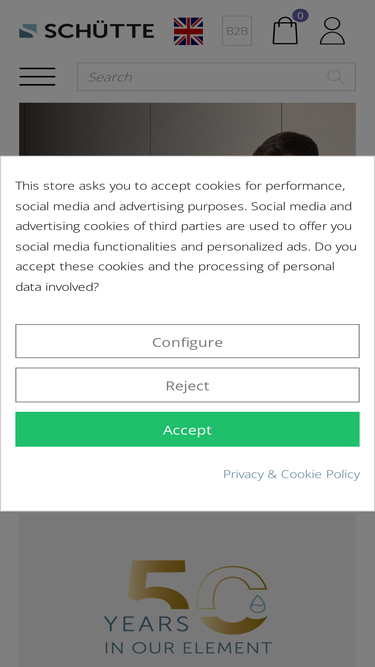Screen dimensions: 375x667
Task: Click the SCHÜTTE wordmark to go home
Action: pos(99,31)
